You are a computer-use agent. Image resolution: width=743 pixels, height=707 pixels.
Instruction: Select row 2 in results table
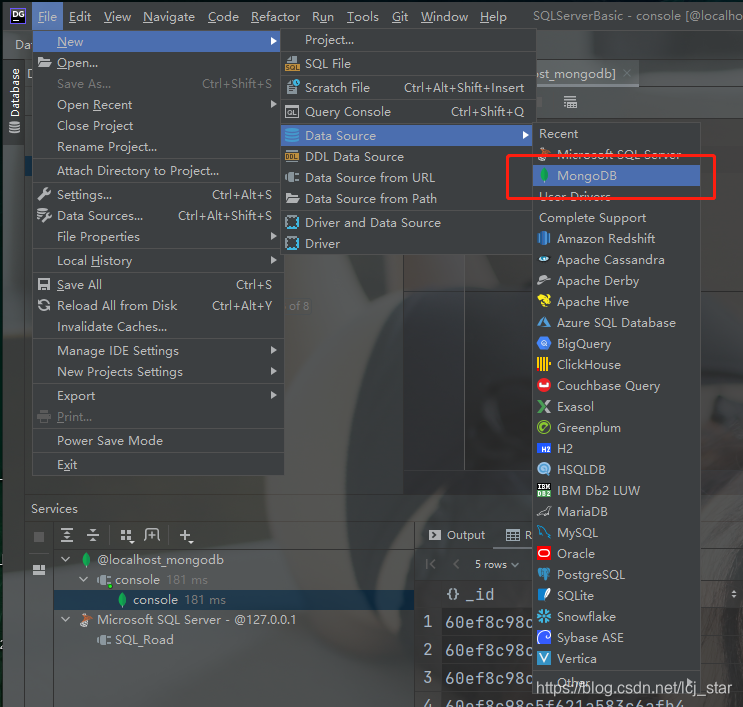pos(428,649)
